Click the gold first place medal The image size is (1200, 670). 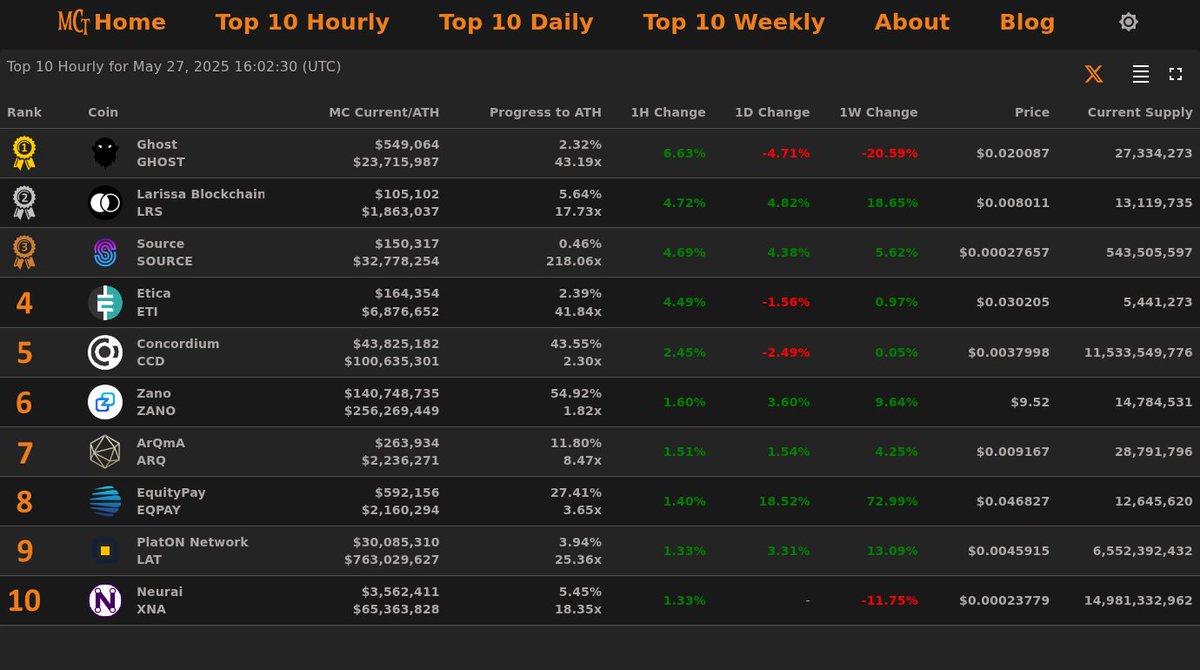point(24,153)
